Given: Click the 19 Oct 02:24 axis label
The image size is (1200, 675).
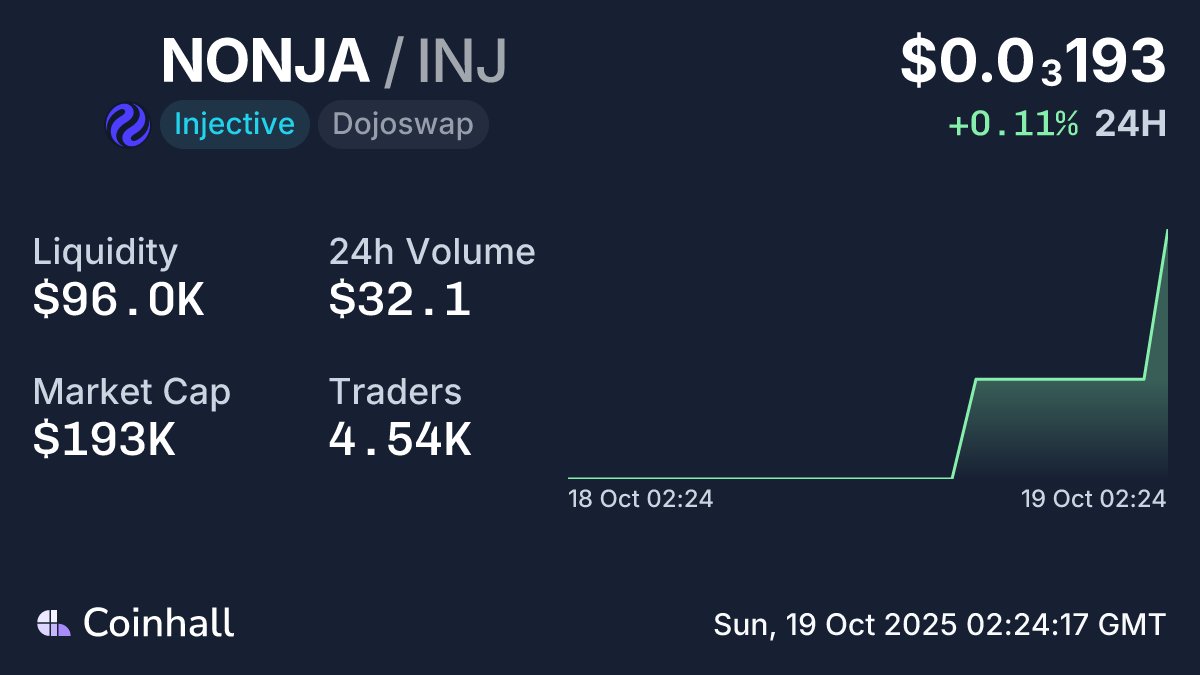Looking at the screenshot, I should point(1093,498).
